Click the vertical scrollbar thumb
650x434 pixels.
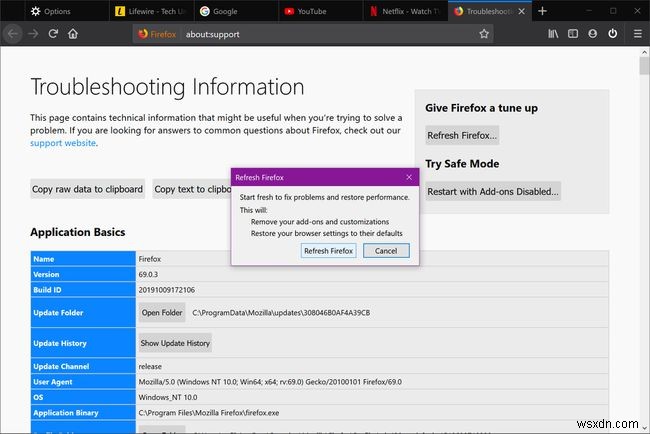click(x=644, y=65)
